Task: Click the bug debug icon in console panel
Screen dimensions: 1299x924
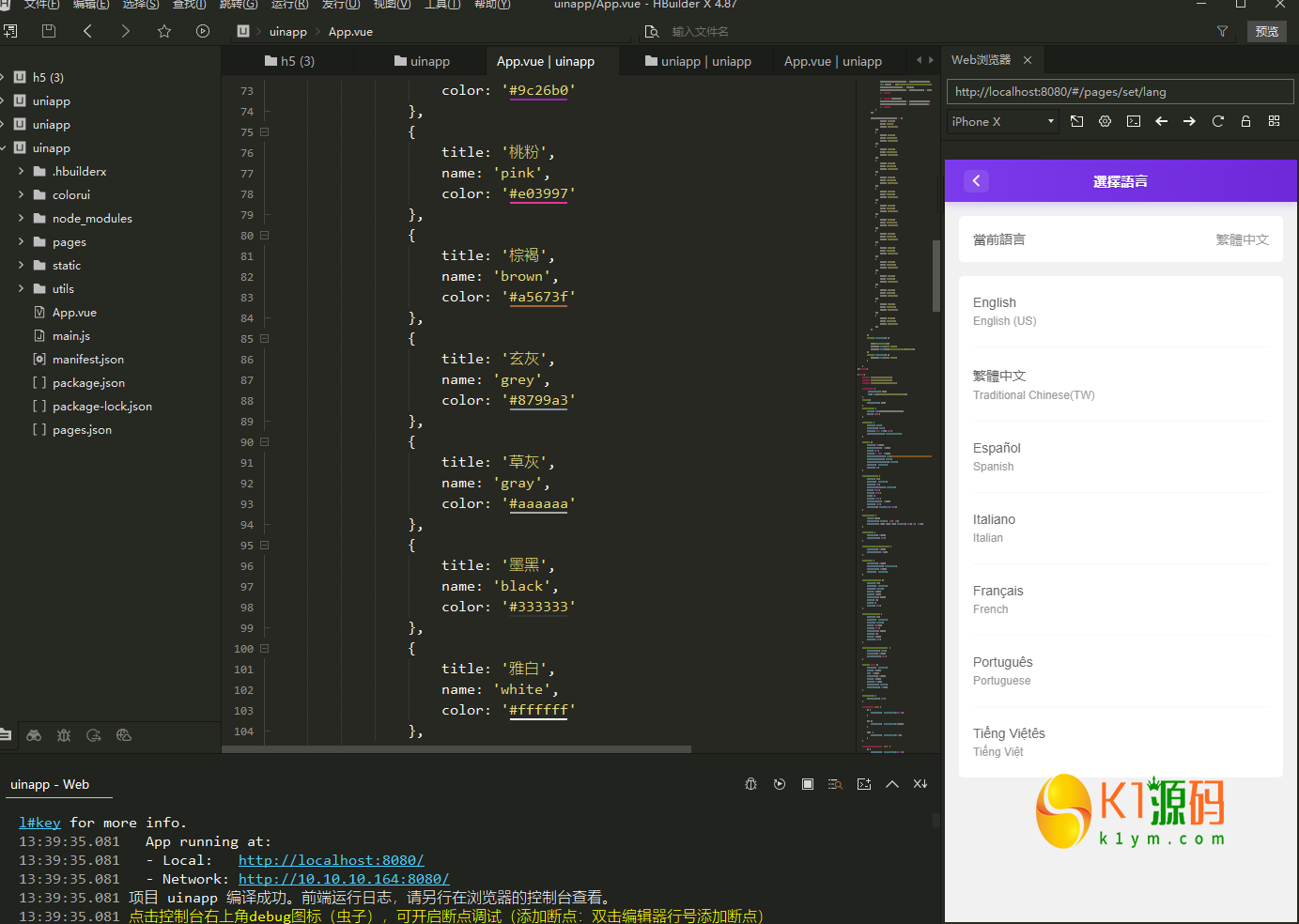Action: click(x=750, y=784)
